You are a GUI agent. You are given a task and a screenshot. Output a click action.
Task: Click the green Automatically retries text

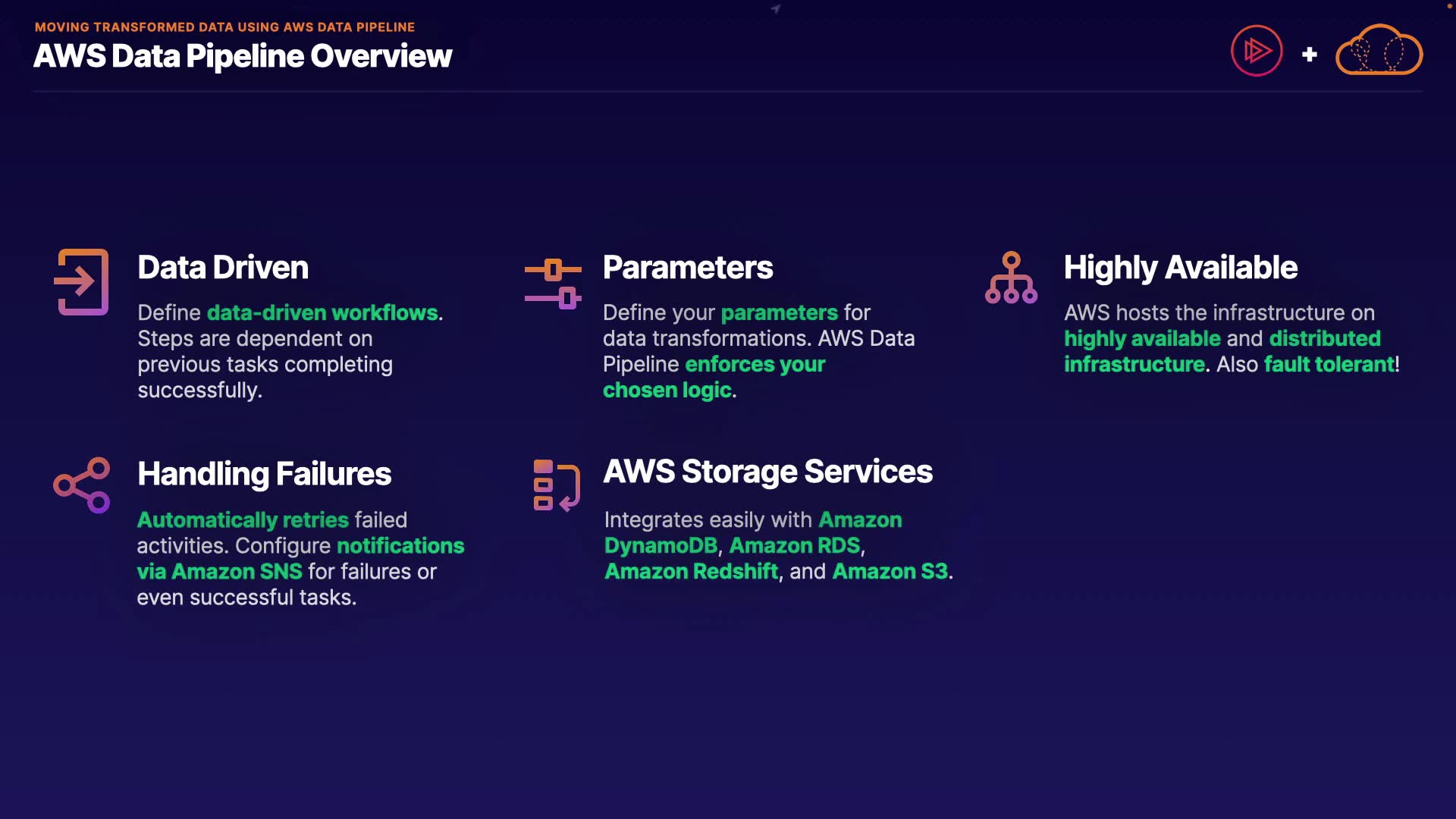pos(243,520)
